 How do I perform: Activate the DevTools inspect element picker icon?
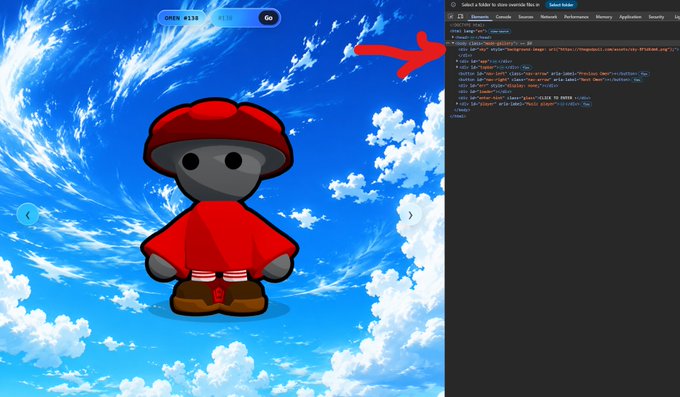click(x=451, y=16)
